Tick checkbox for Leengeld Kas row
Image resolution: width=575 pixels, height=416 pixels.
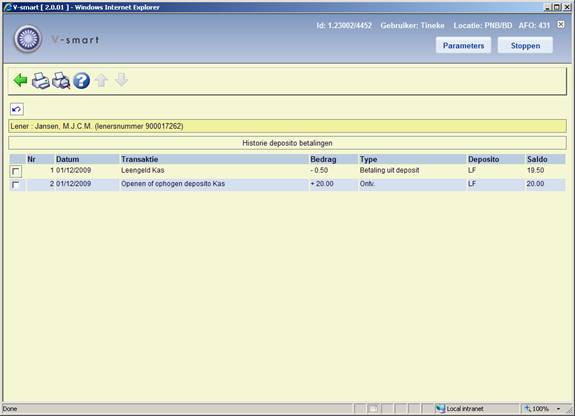pos(16,171)
